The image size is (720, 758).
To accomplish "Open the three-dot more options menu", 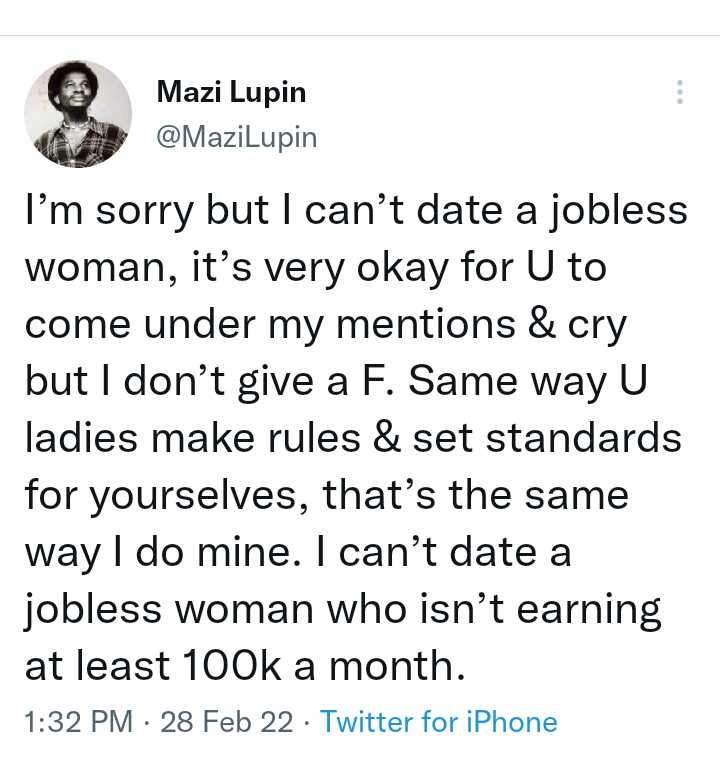I will tap(680, 93).
